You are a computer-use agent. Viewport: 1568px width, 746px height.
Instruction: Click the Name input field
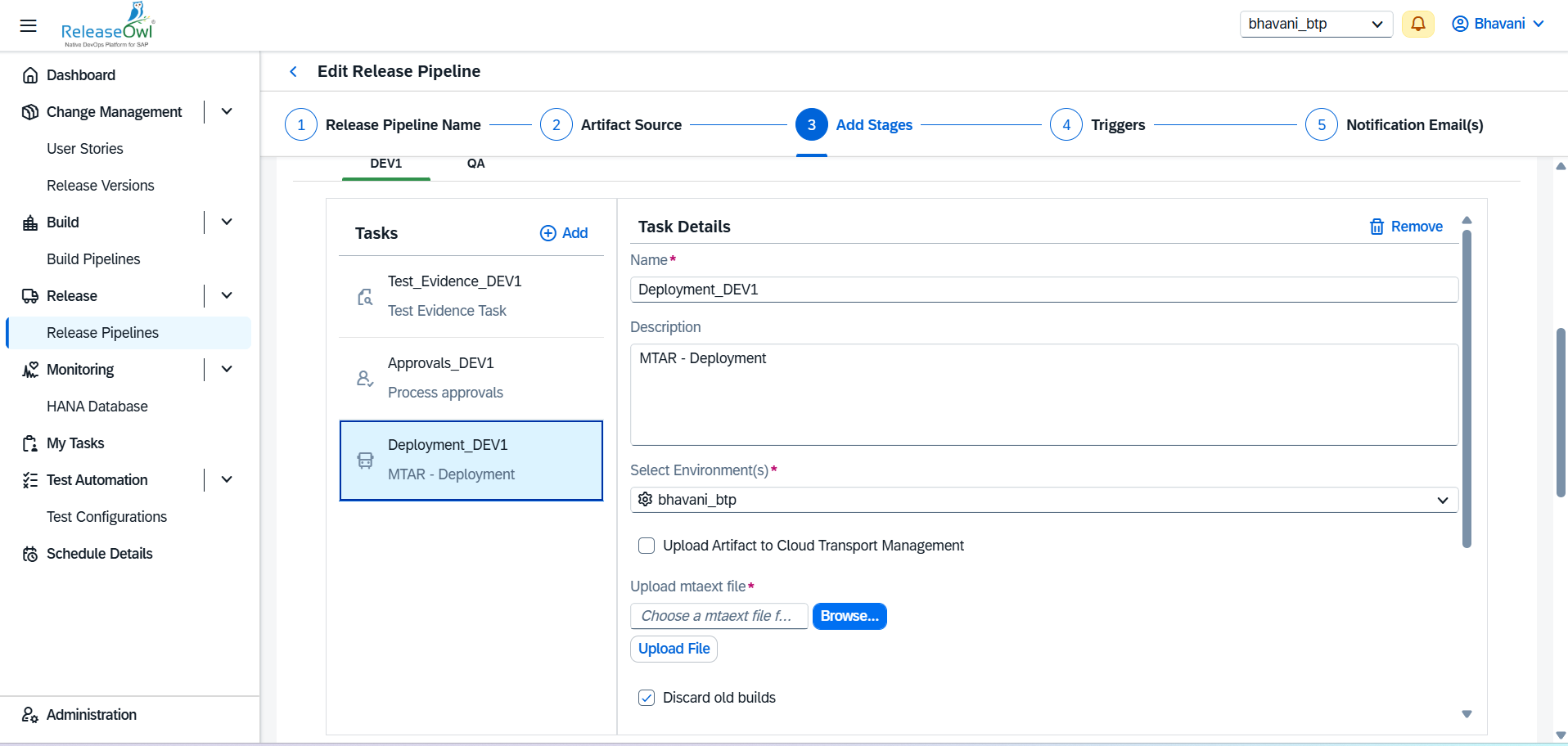[1043, 290]
